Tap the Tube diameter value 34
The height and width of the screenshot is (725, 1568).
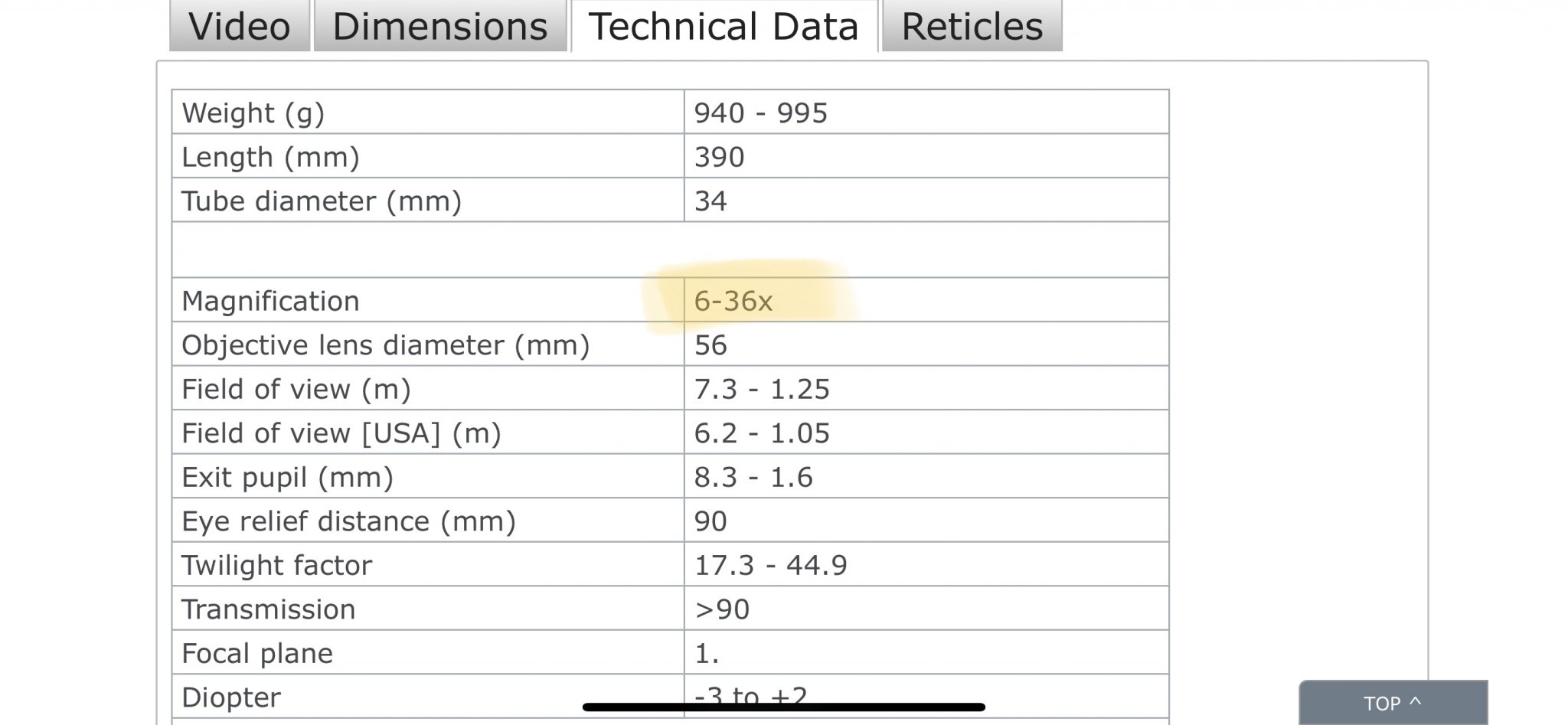click(710, 201)
